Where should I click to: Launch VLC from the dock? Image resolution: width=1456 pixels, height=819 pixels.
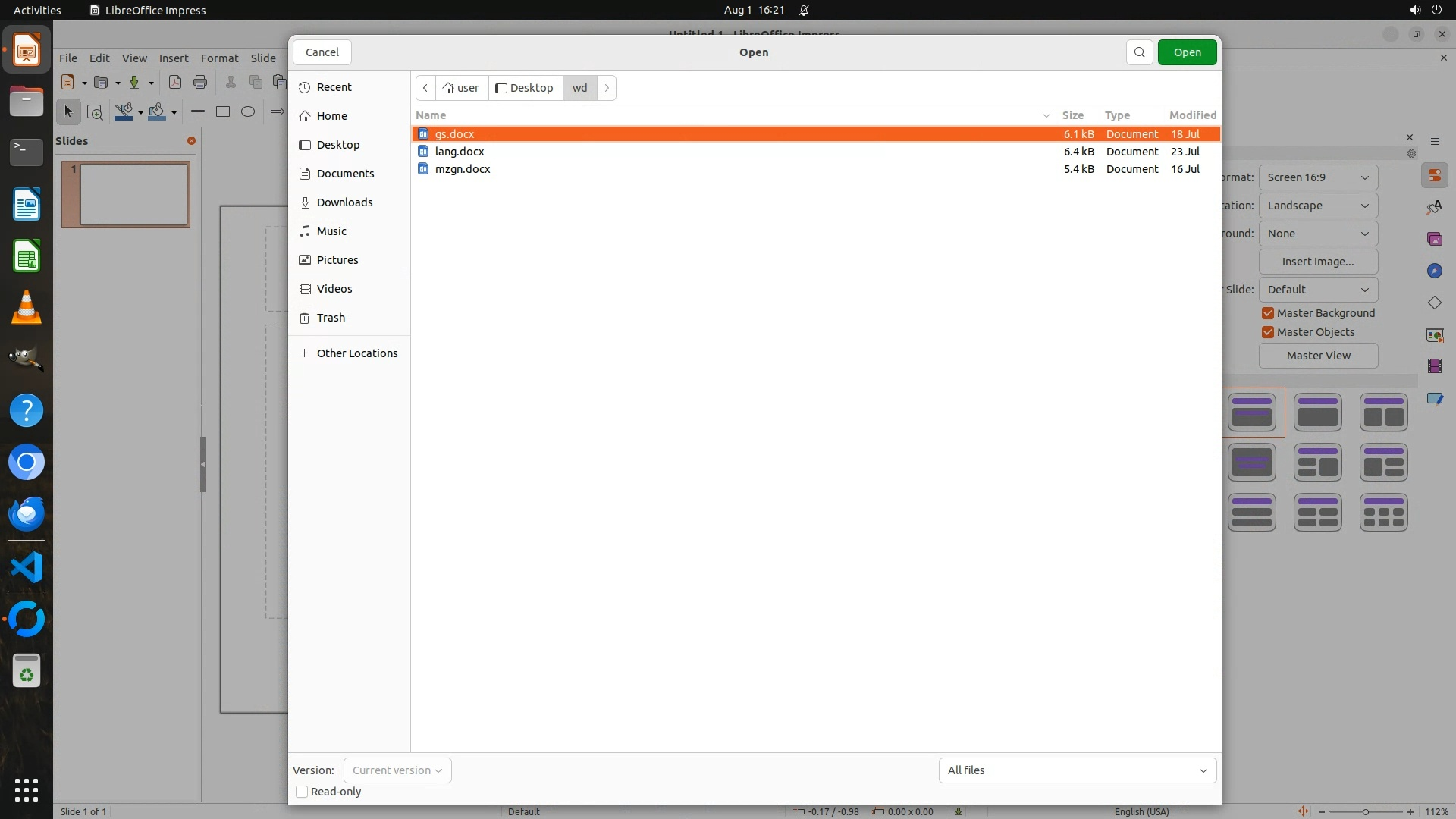(27, 308)
